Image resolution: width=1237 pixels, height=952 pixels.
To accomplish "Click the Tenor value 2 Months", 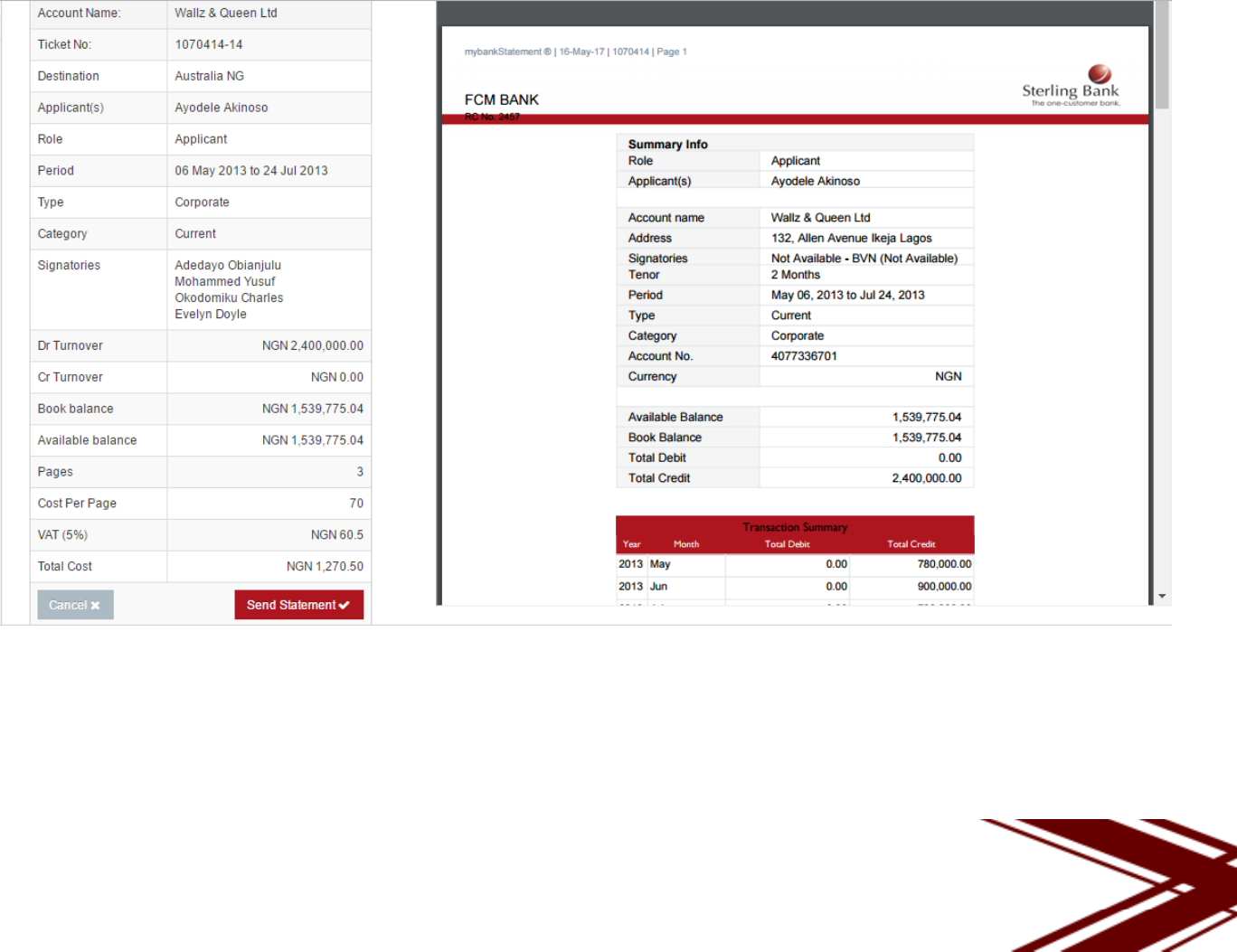I will (796, 275).
